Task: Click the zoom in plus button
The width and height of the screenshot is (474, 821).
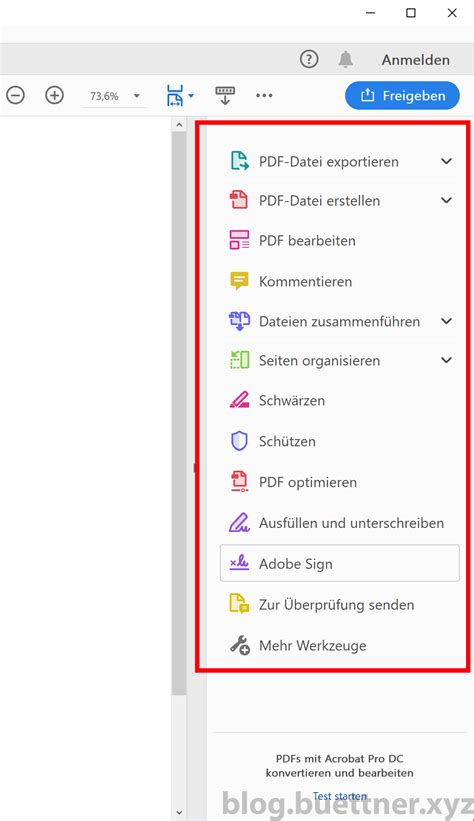Action: pos(54,95)
